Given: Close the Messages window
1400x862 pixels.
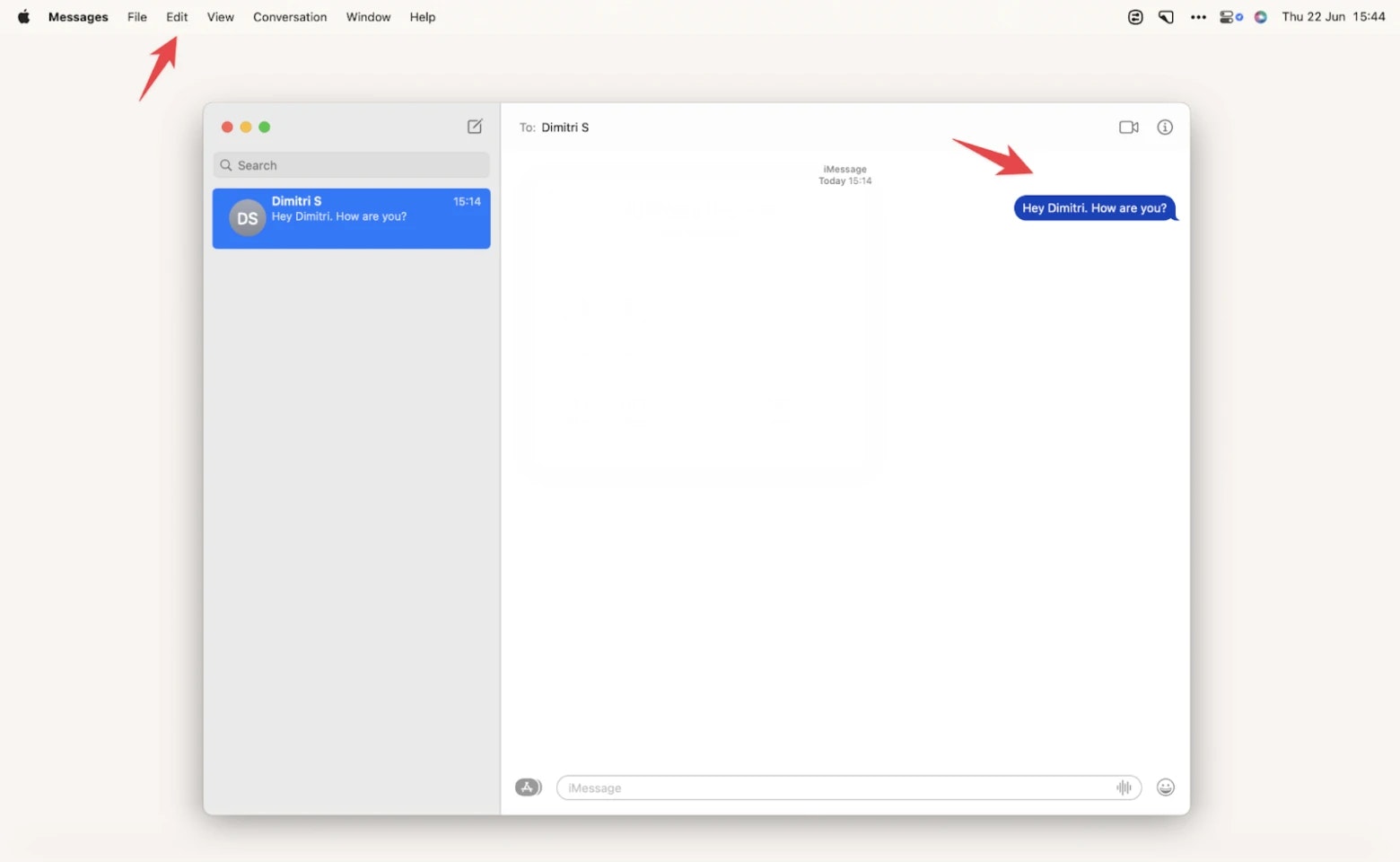Looking at the screenshot, I should click(227, 128).
